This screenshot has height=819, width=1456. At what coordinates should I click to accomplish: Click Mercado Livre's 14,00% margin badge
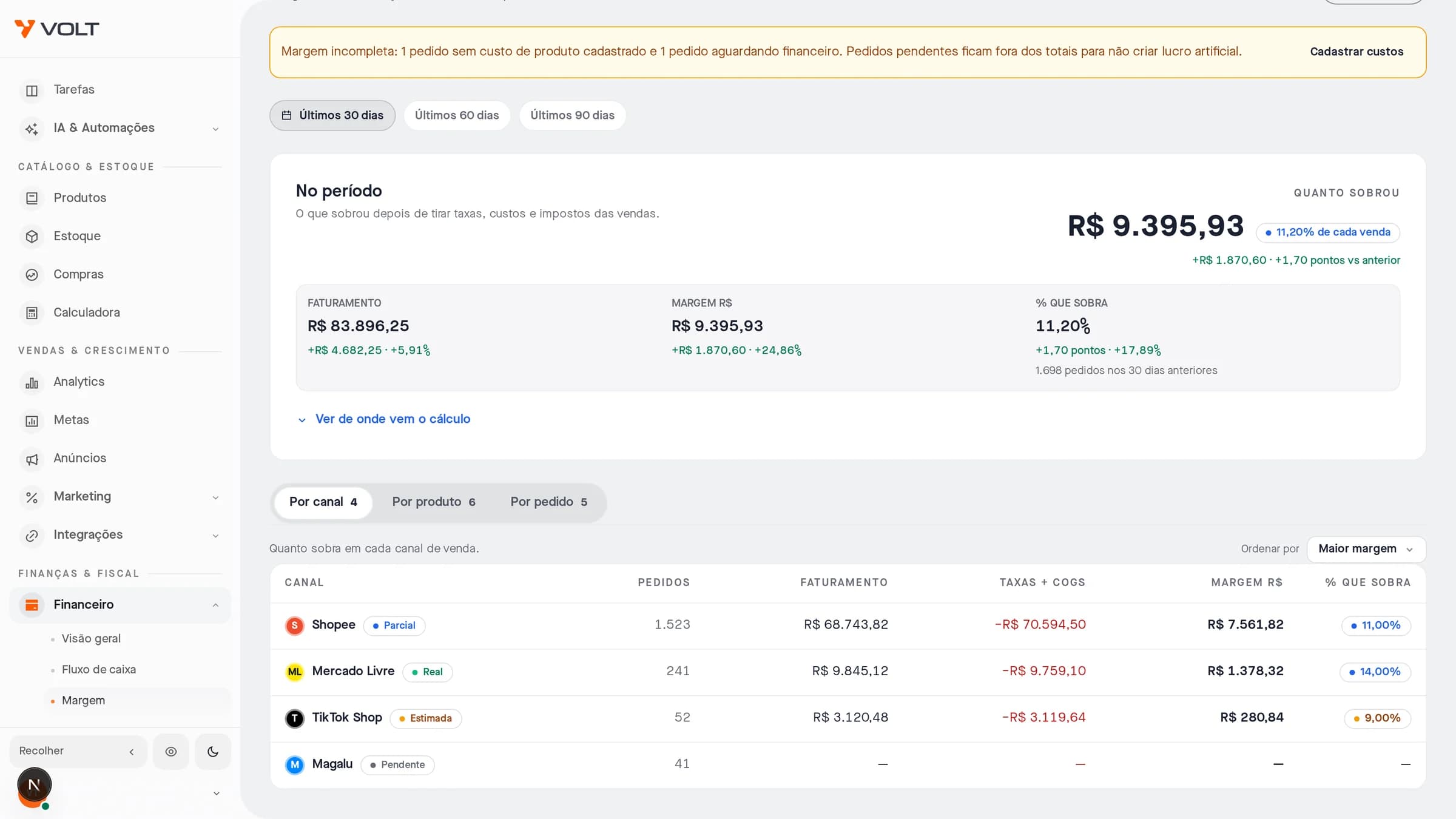pyautogui.click(x=1375, y=672)
